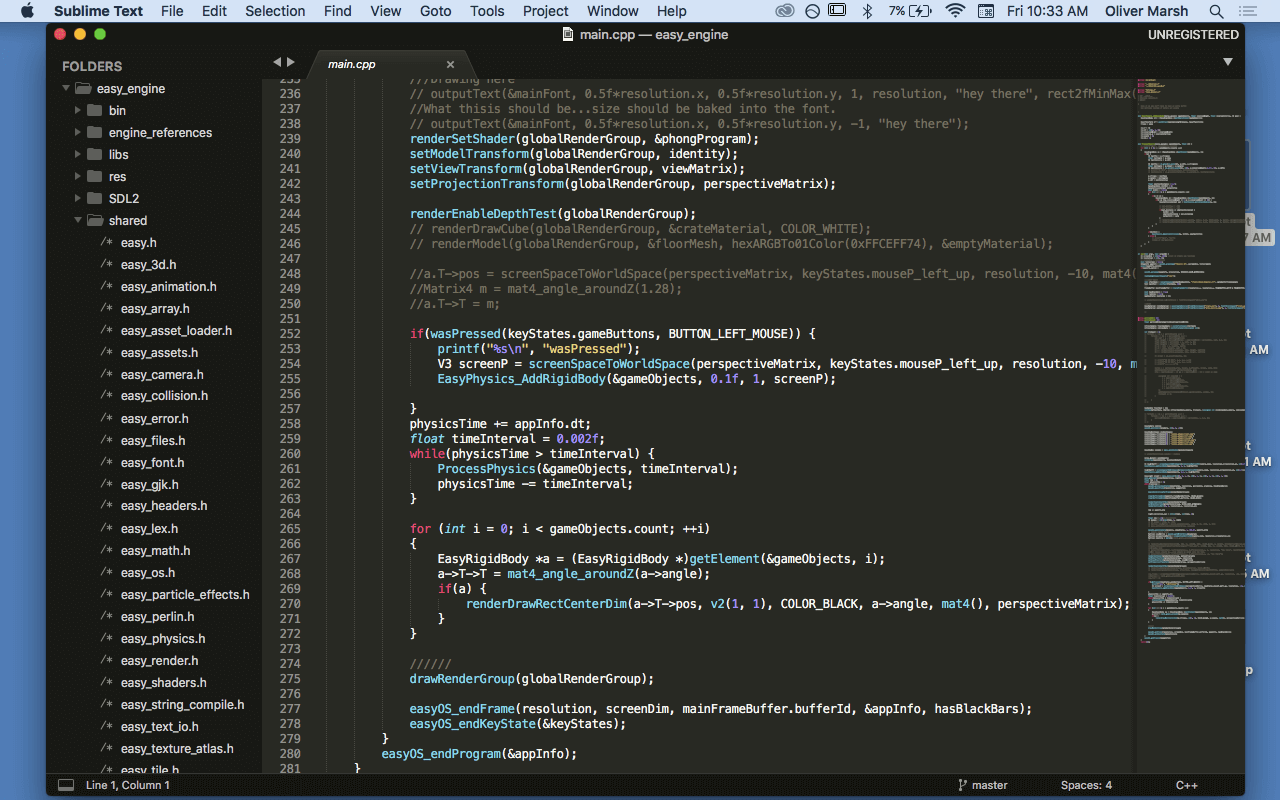Click the SDL2 folder icon
This screenshot has width=1280, height=800.
[95, 198]
